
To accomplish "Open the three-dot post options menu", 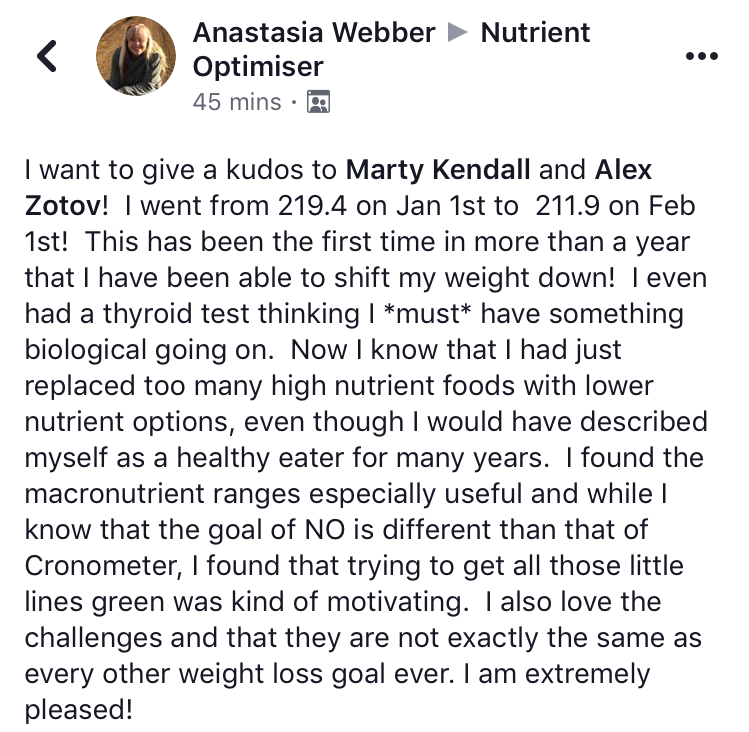I will coord(701,56).
